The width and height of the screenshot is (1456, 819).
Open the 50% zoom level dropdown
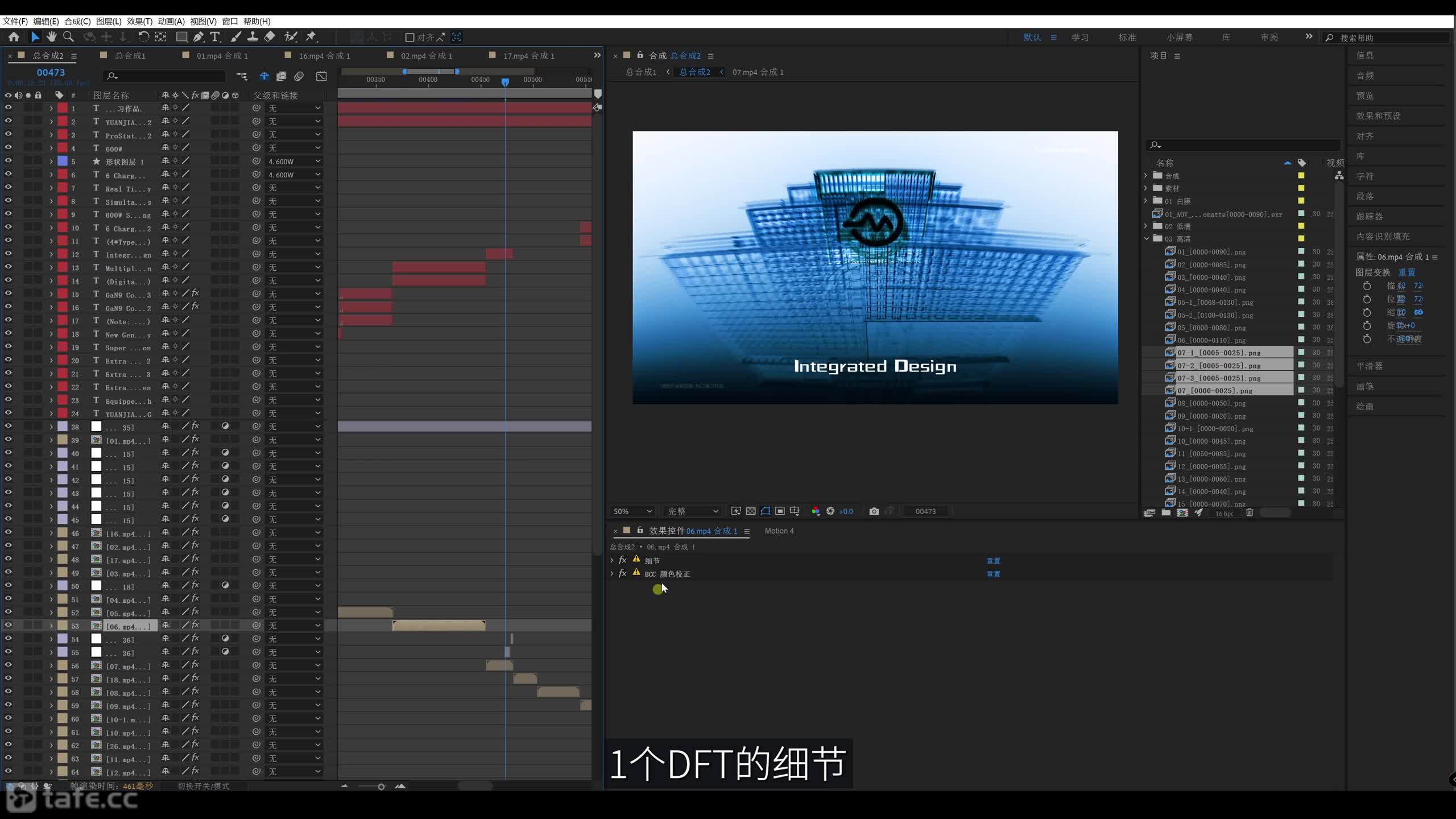(x=632, y=511)
